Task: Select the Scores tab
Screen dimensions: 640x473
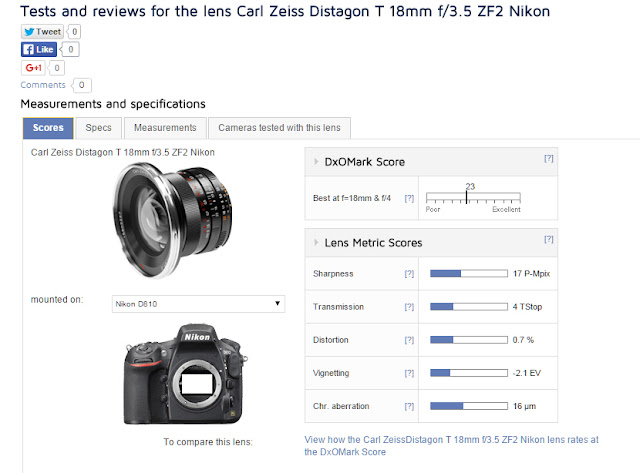Action: tap(48, 128)
